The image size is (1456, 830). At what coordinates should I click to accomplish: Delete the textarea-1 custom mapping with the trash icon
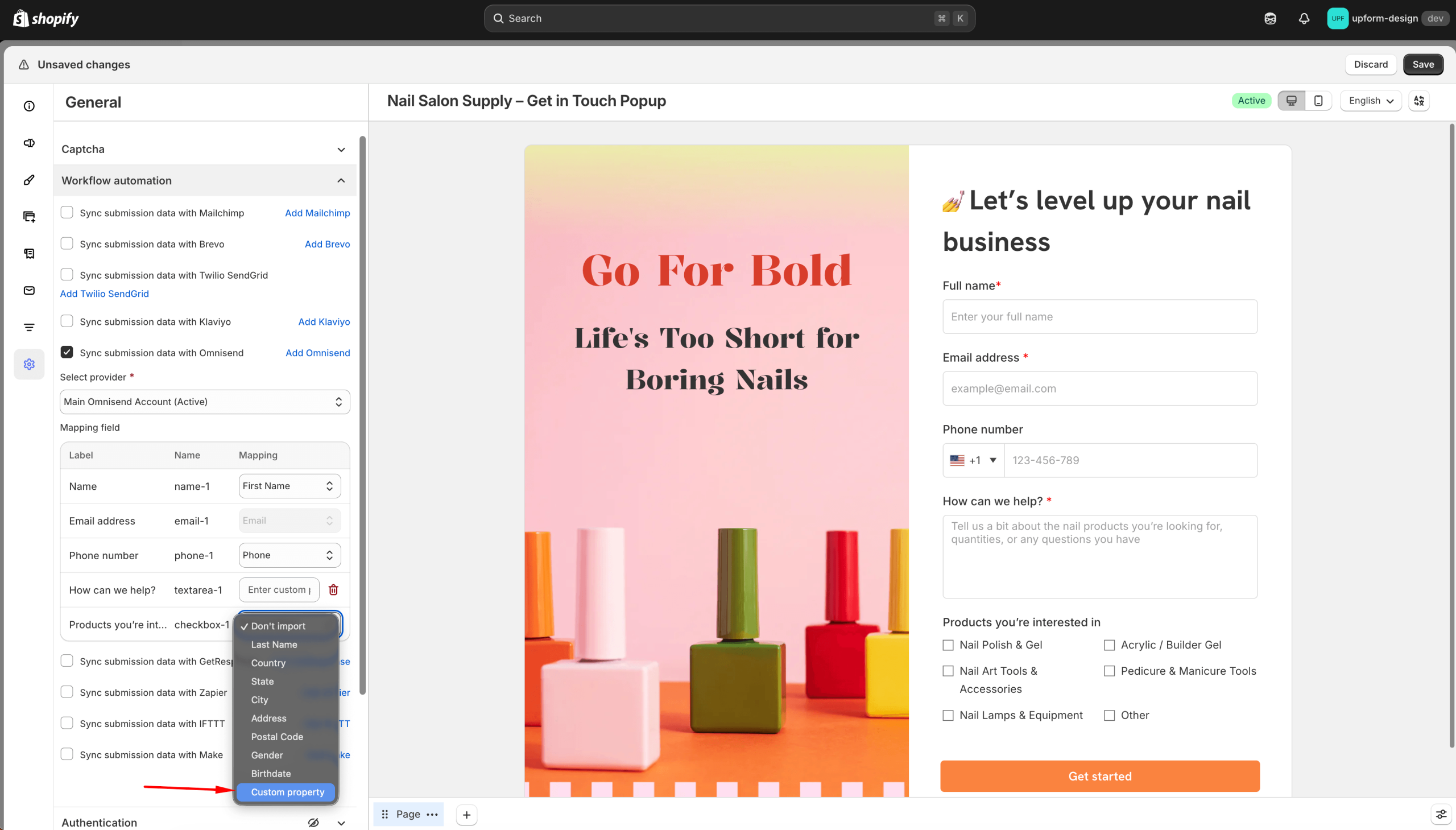333,590
